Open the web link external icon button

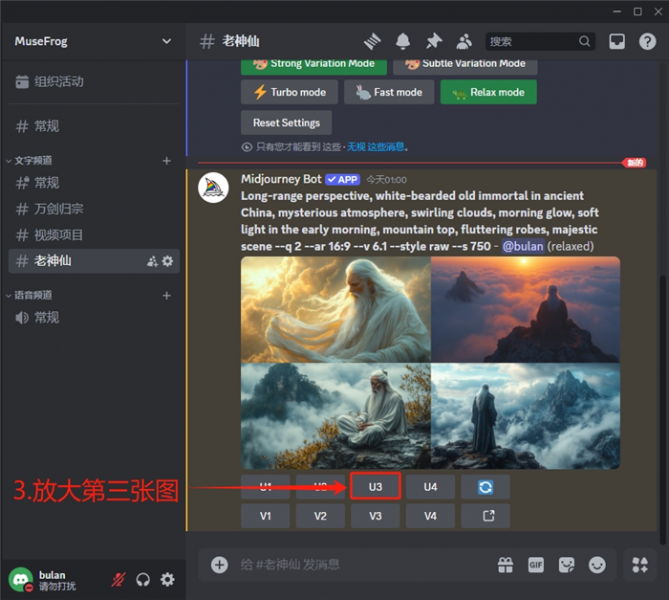click(486, 516)
